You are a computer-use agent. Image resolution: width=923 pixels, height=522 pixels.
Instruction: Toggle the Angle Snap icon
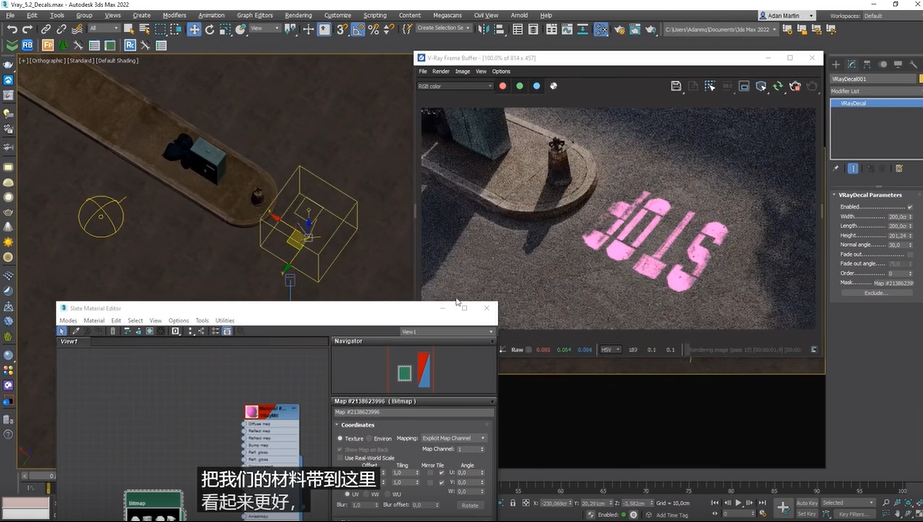358,29
